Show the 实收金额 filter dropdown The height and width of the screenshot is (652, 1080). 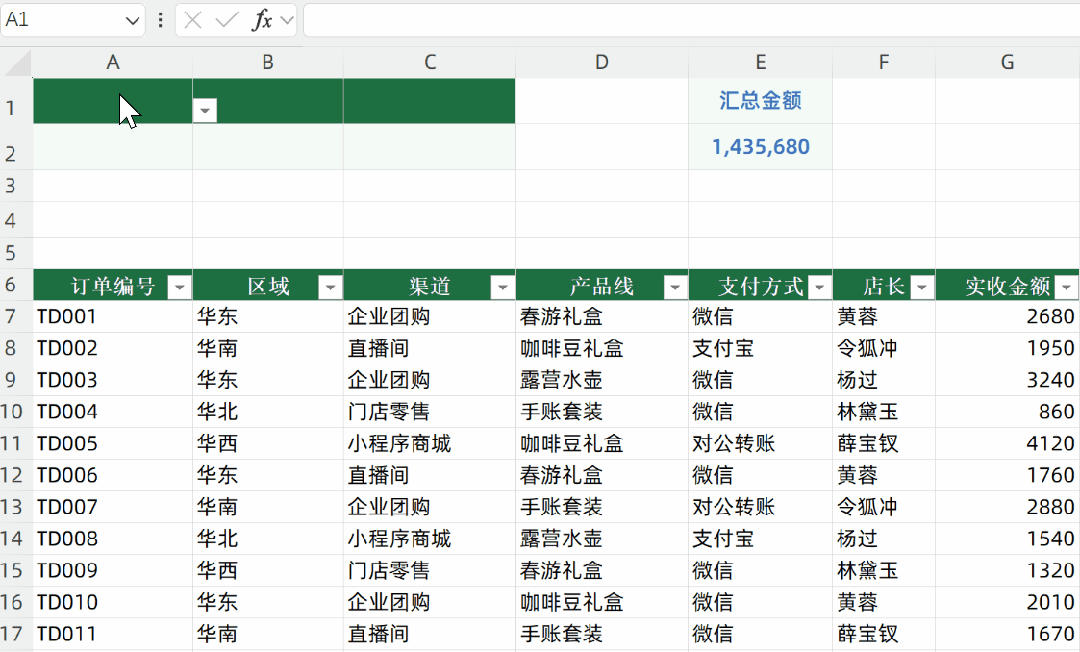click(1066, 287)
